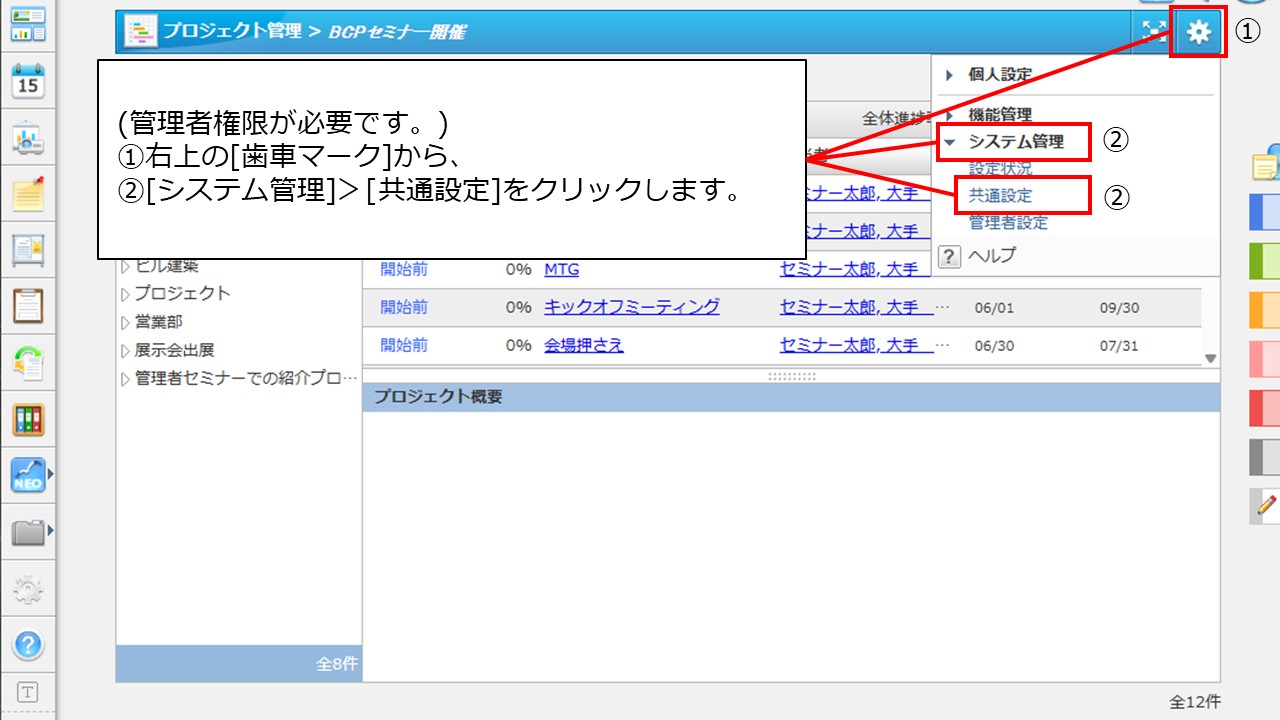Open the gray folder icon in sidebar

[x=28, y=532]
